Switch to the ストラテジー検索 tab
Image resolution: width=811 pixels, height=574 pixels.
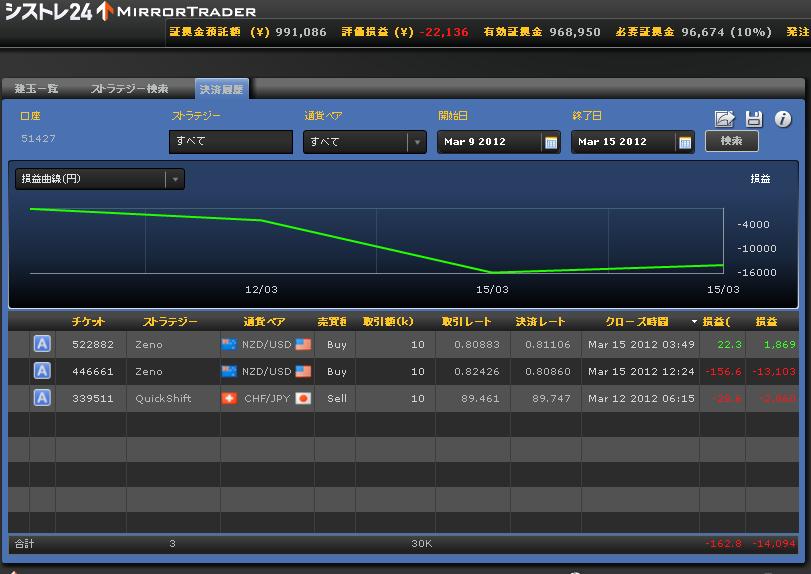129,89
